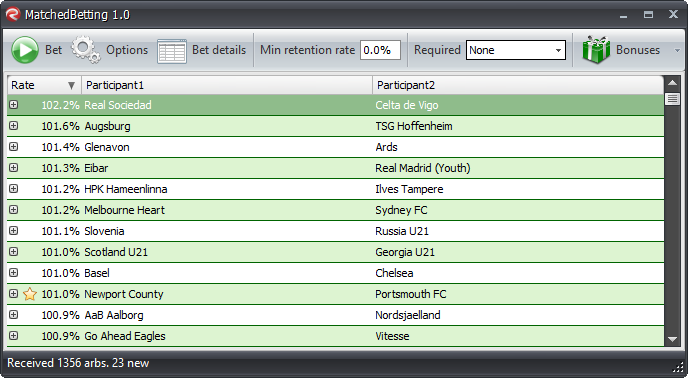Select the Portsmouth FC cell
Screen dimensions: 688x378
point(518,294)
